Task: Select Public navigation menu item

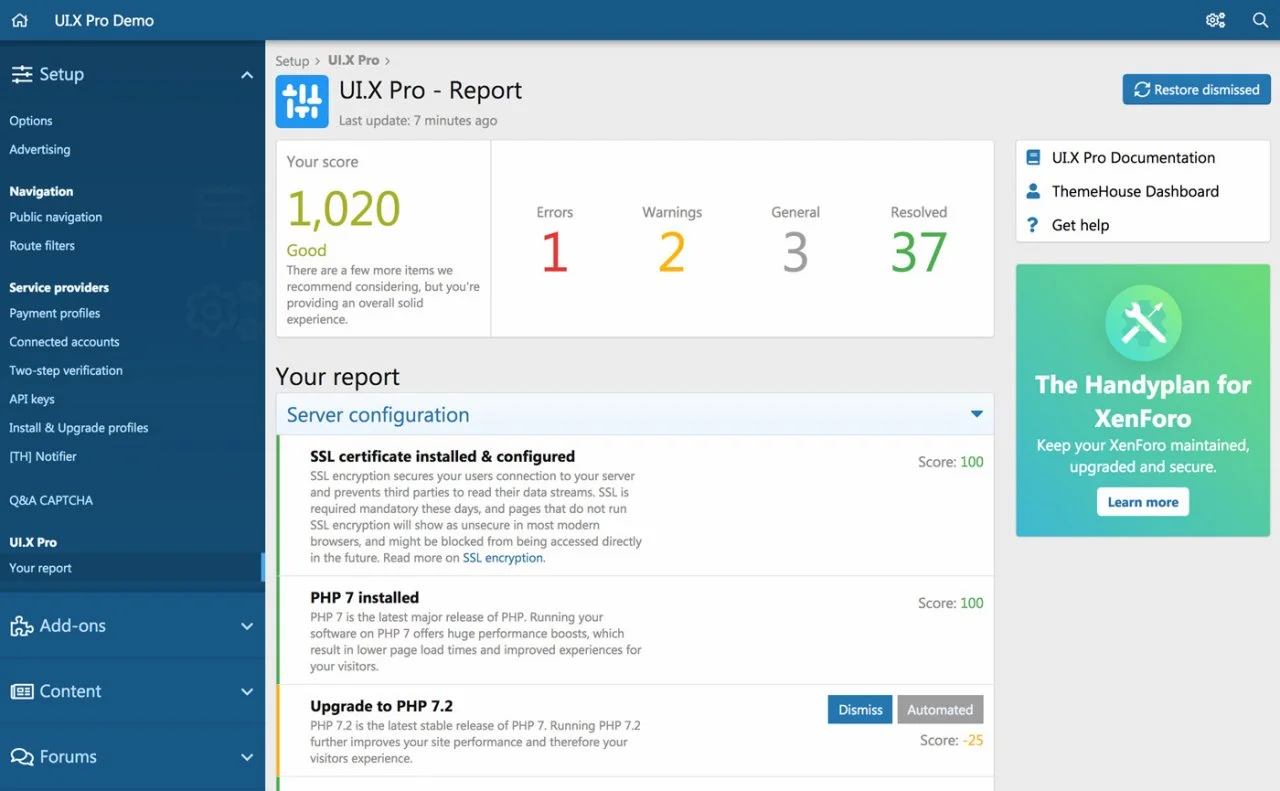Action: tap(56, 217)
